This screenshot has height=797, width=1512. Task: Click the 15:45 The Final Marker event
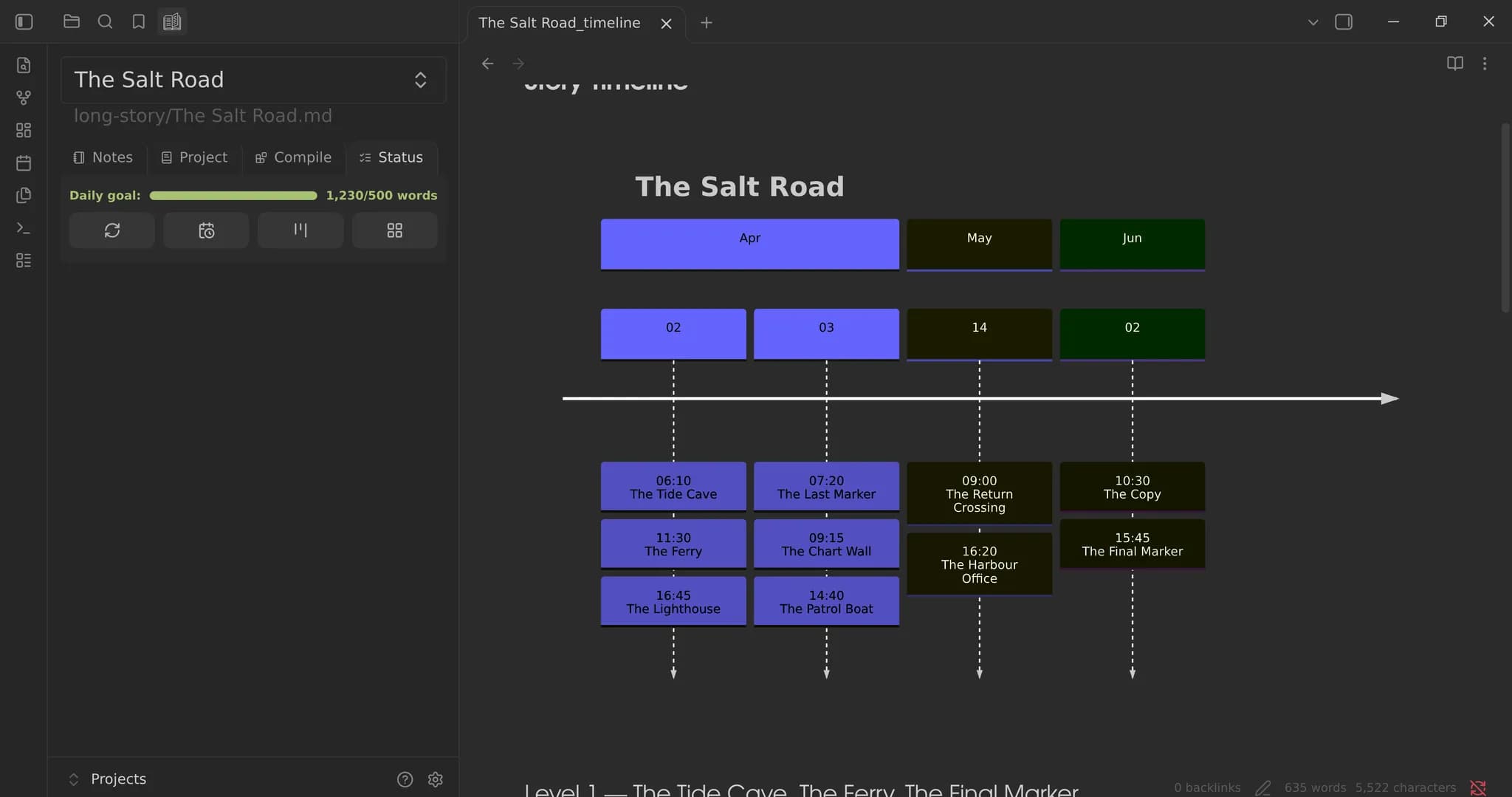(1133, 544)
